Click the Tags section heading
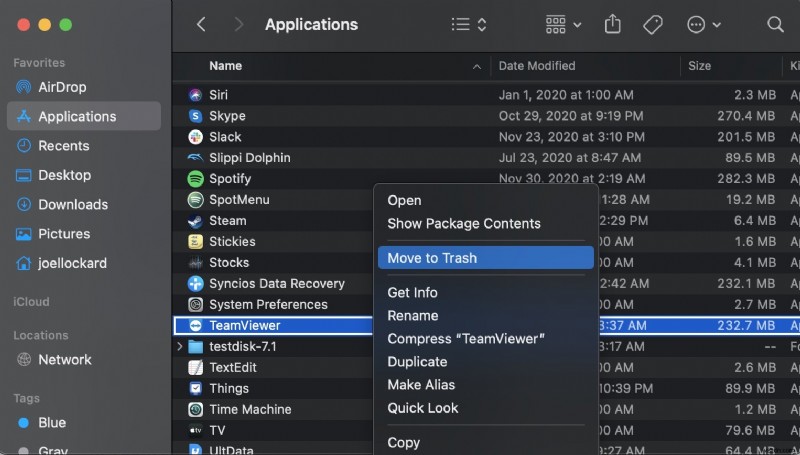Screen dimensions: 800x455 tap(27, 398)
